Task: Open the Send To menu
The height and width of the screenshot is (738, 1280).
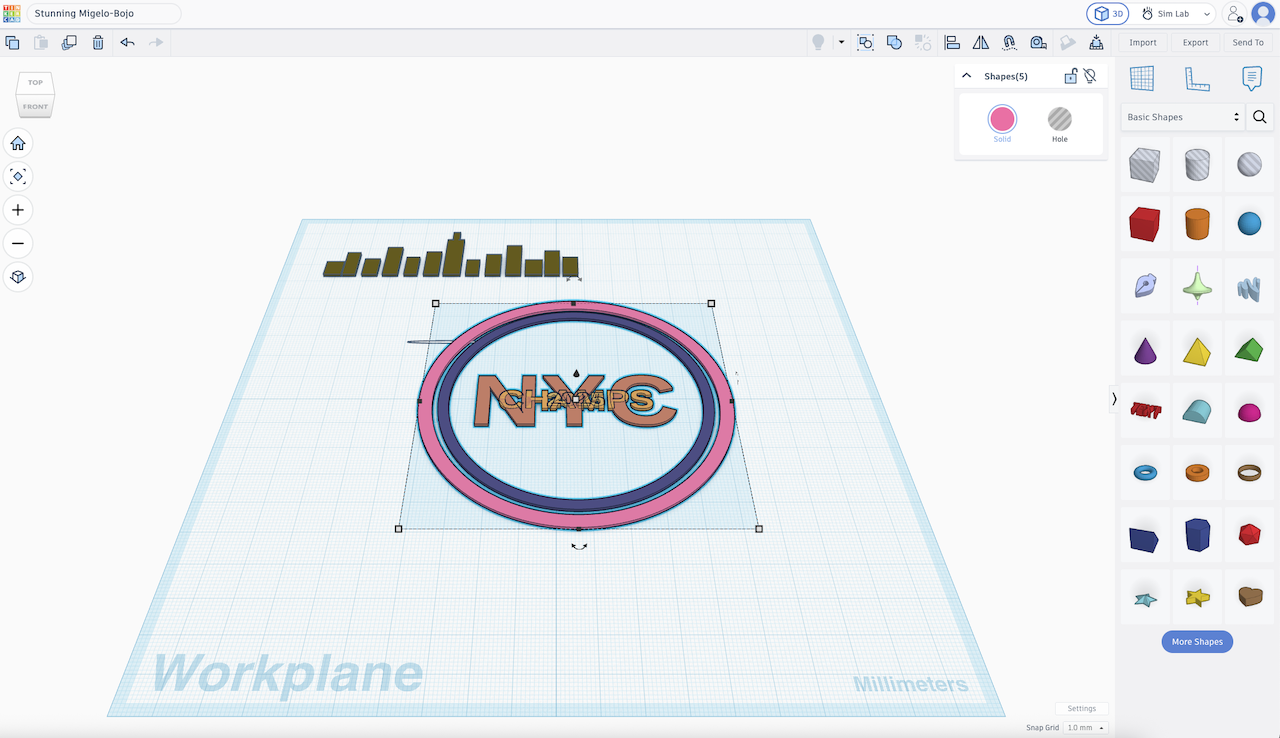Action: point(1248,43)
